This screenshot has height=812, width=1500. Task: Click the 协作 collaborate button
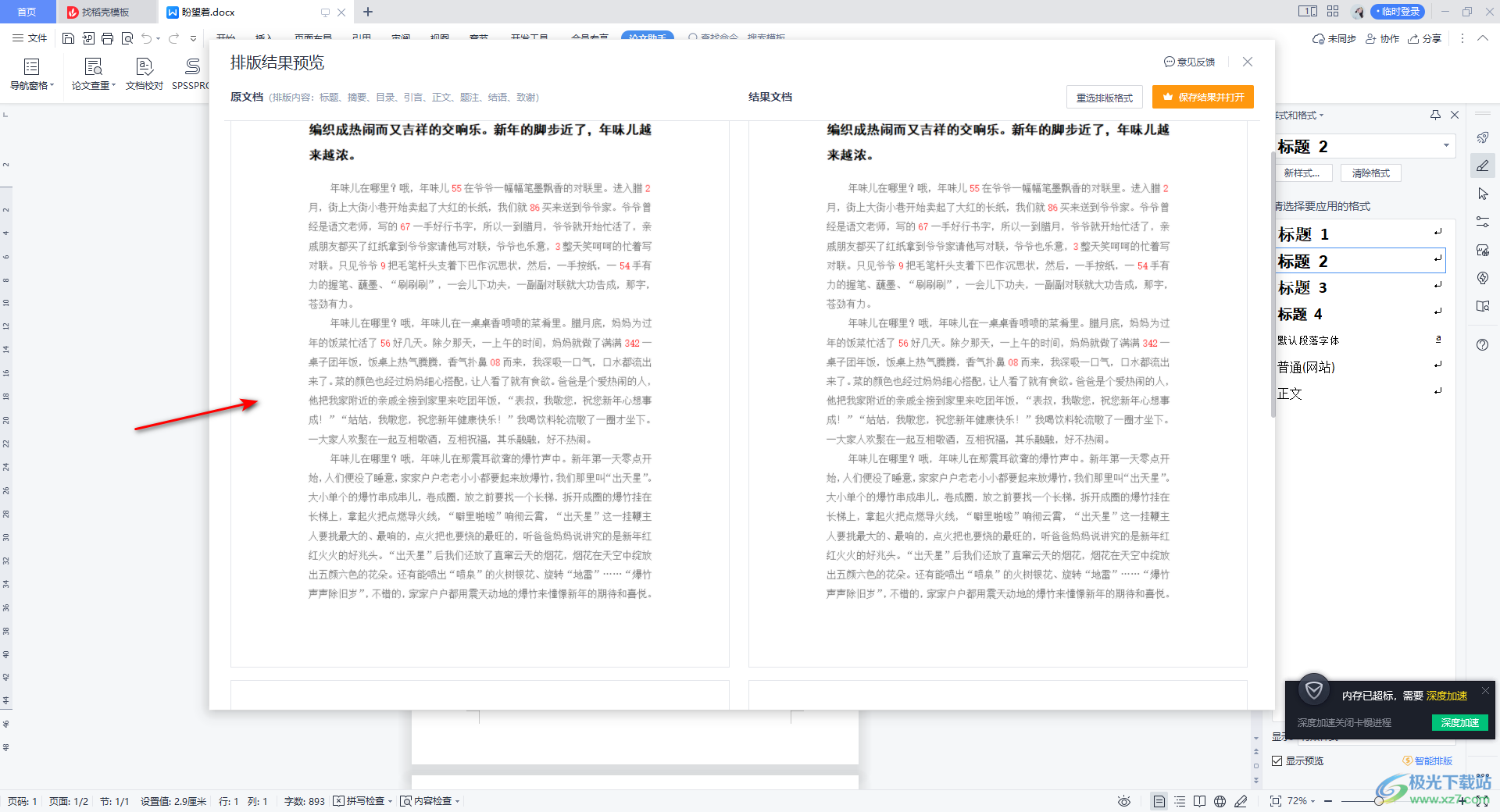pyautogui.click(x=1382, y=38)
